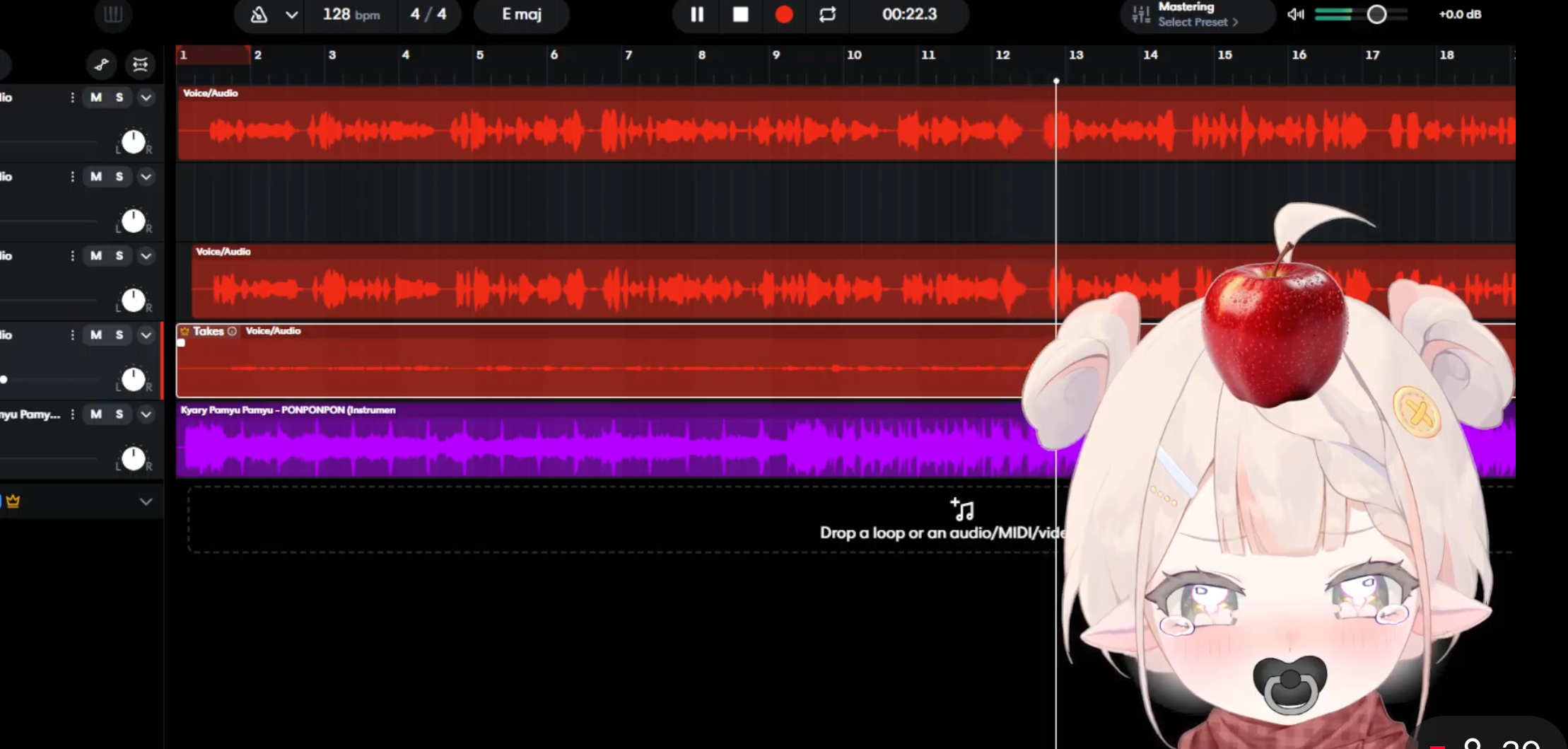The image size is (1568, 749).
Task: Click the Drop a loop or audio/MIDI text
Action: (x=942, y=533)
